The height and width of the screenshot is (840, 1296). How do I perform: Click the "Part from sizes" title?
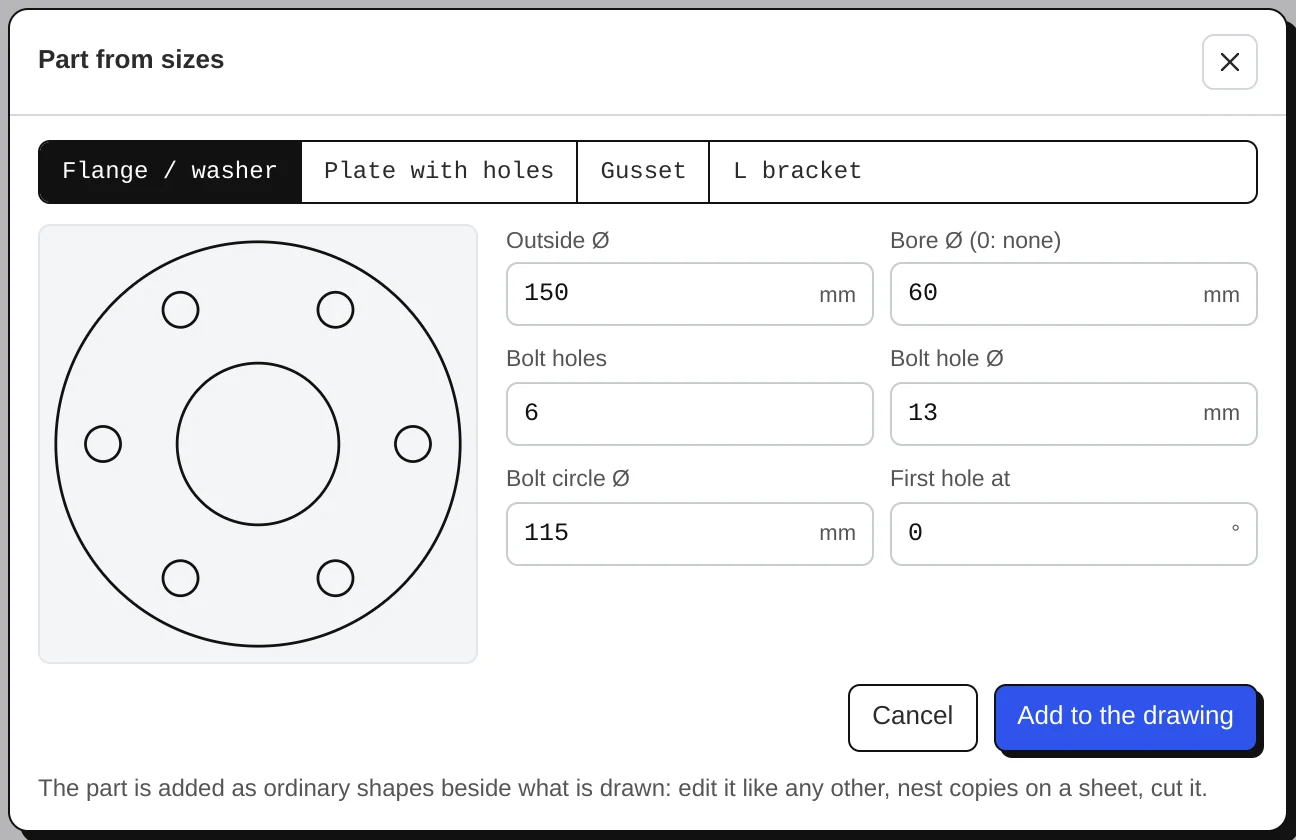pyautogui.click(x=131, y=59)
